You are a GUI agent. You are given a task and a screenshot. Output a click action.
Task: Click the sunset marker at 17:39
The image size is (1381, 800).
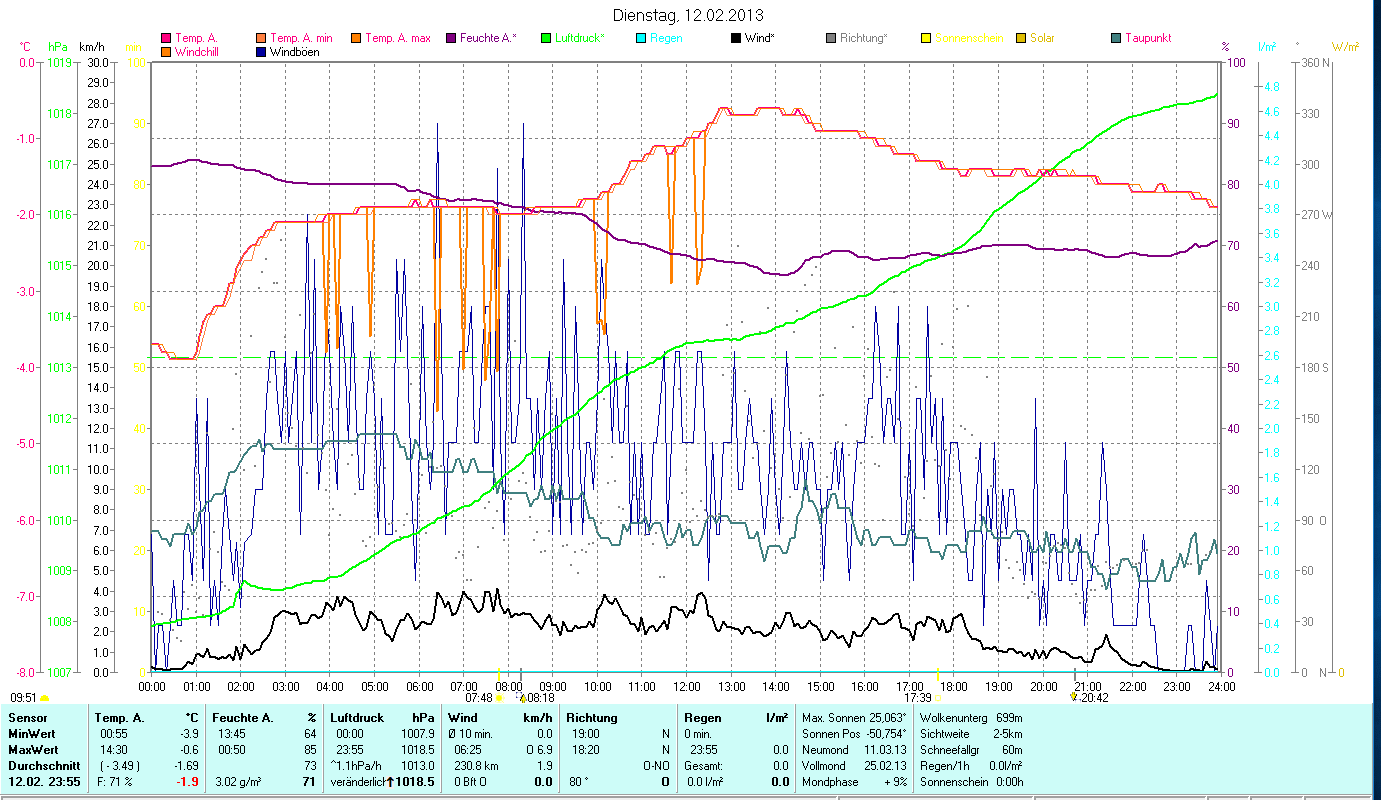click(938, 698)
